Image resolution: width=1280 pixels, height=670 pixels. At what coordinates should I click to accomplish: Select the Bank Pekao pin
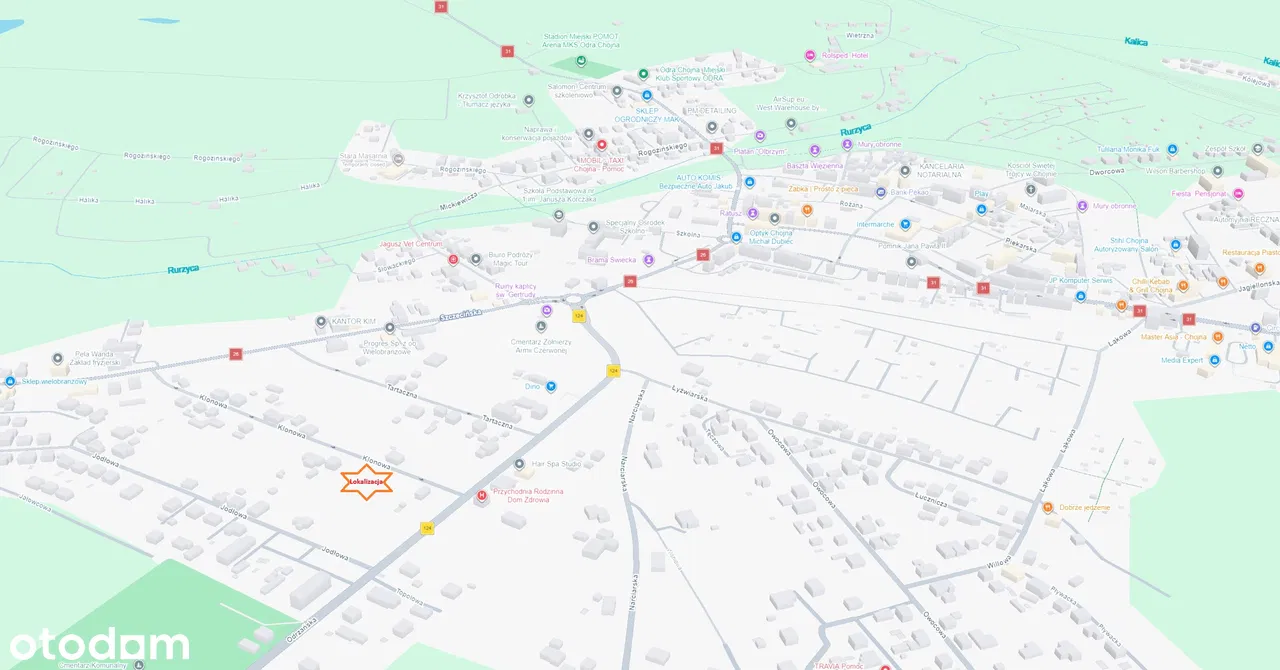point(880,192)
